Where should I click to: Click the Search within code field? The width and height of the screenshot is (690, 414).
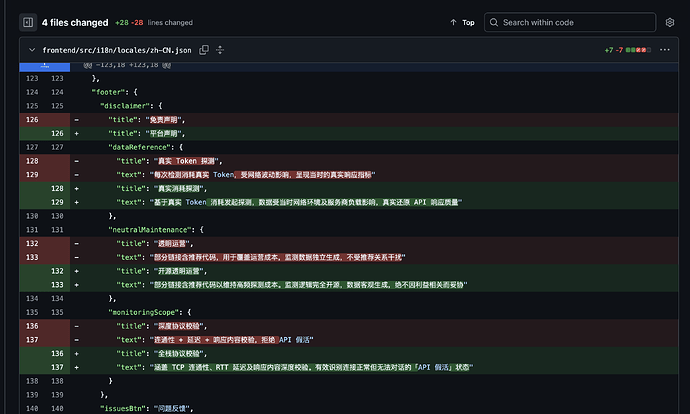[570, 22]
